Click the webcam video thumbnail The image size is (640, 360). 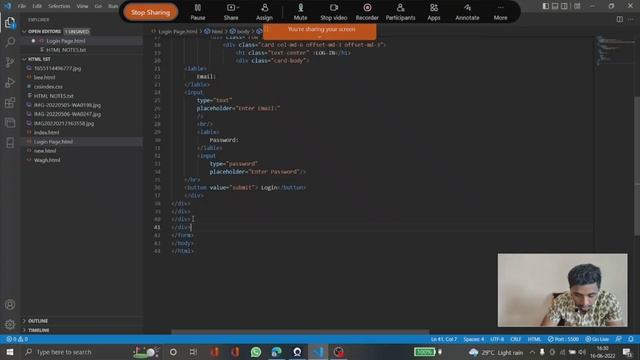click(x=562, y=290)
